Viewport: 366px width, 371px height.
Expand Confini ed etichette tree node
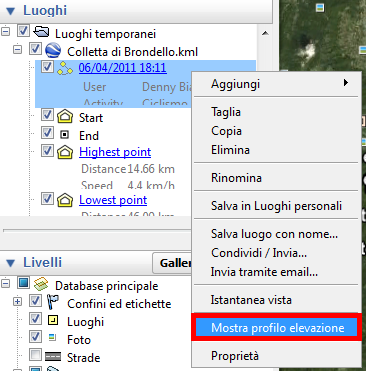click(x=17, y=301)
